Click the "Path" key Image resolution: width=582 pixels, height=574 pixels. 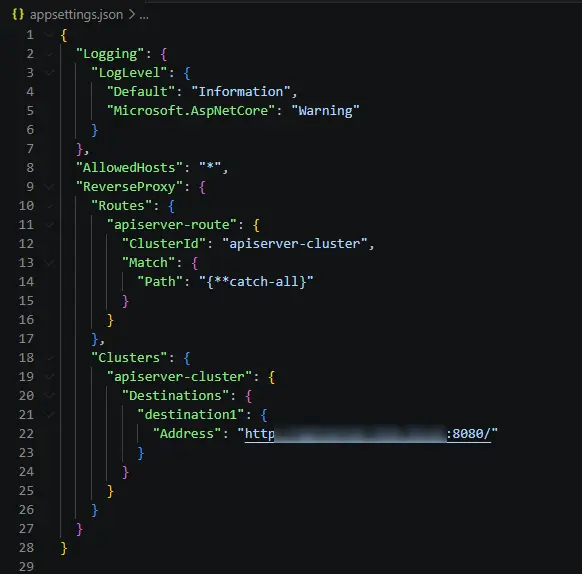point(160,282)
